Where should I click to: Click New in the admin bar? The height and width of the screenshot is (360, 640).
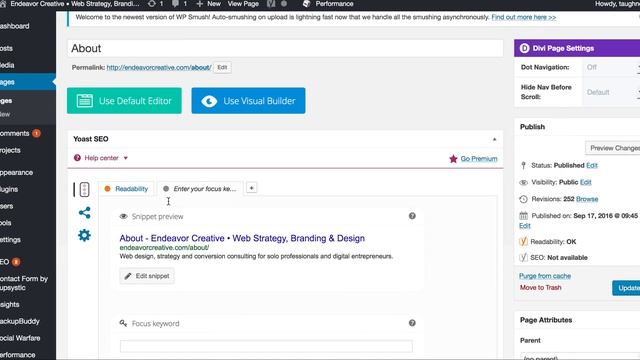(209, 4)
